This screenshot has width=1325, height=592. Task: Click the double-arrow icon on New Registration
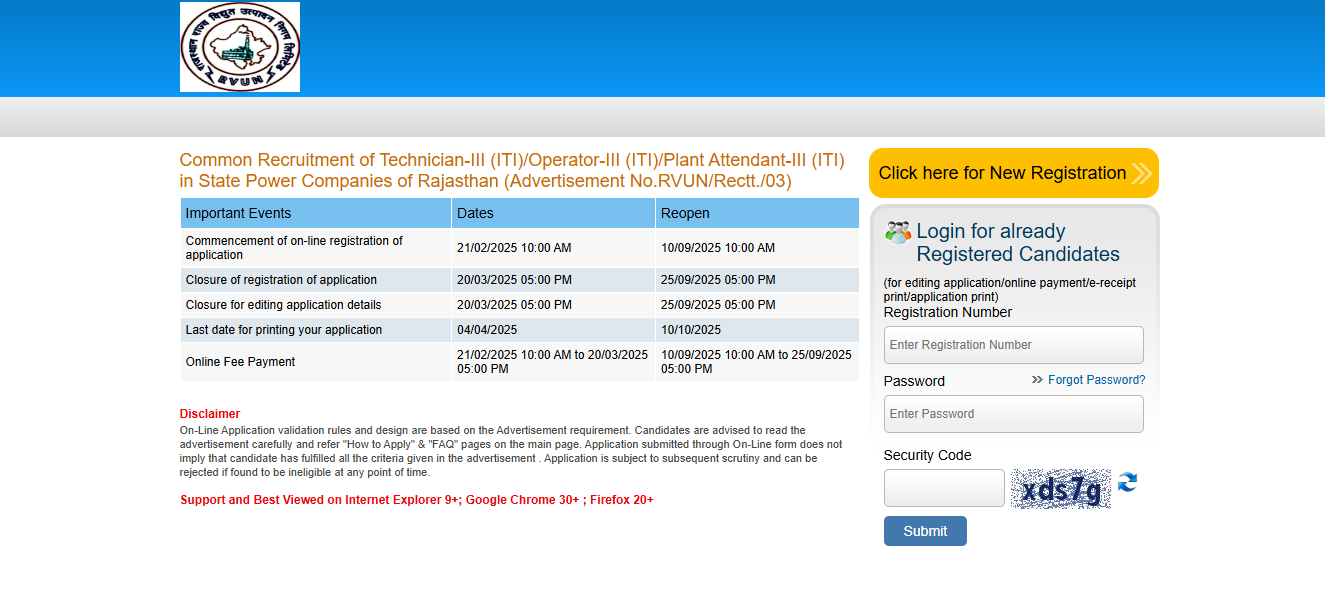tap(1141, 174)
